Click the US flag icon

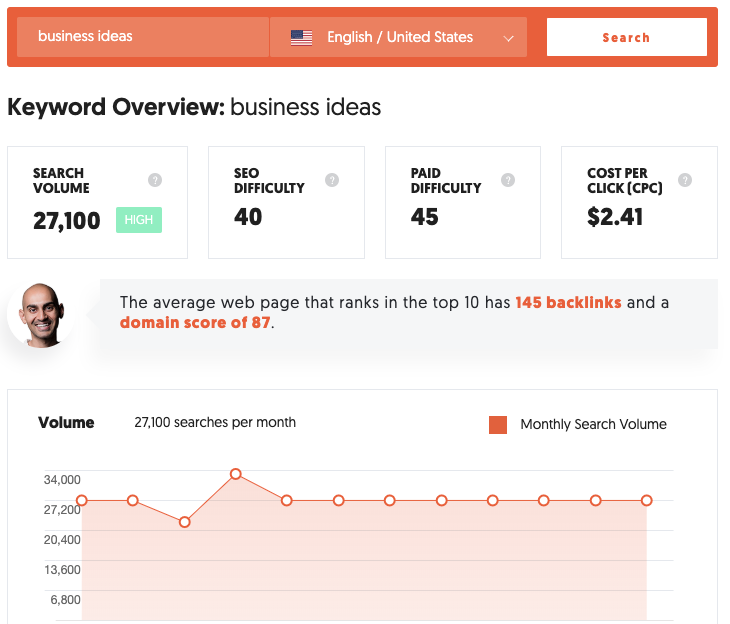tap(301, 38)
